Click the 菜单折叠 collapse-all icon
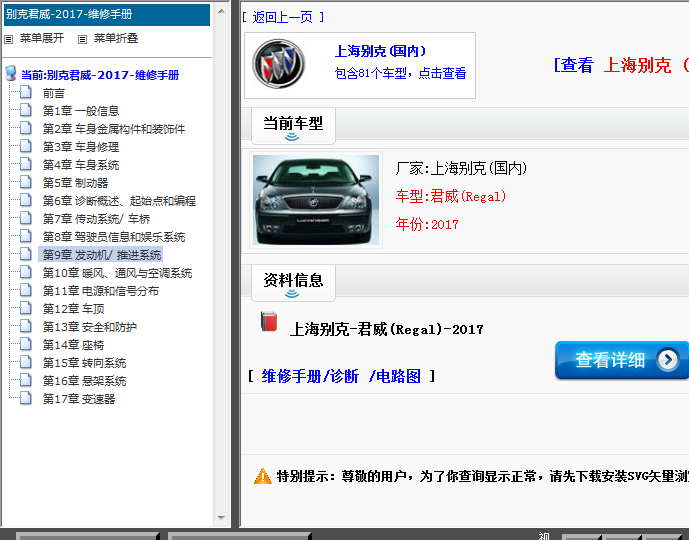Screen dimensions: 689x540 point(82,39)
